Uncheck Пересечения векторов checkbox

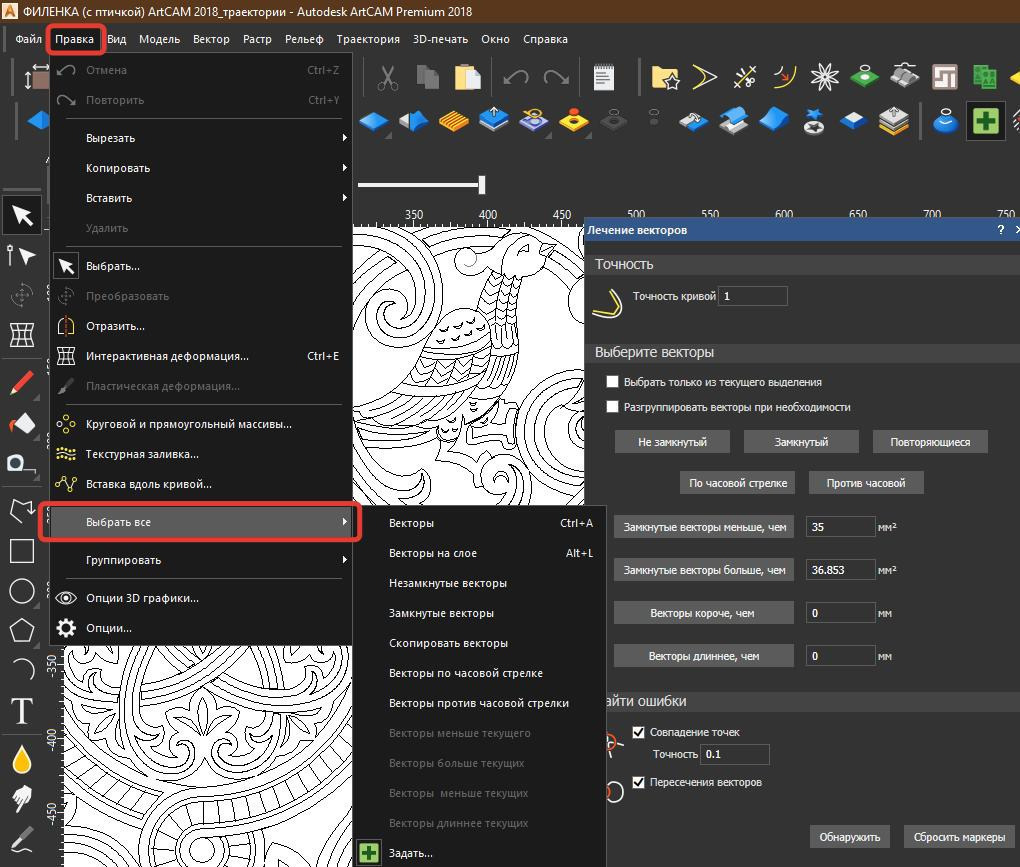point(639,782)
